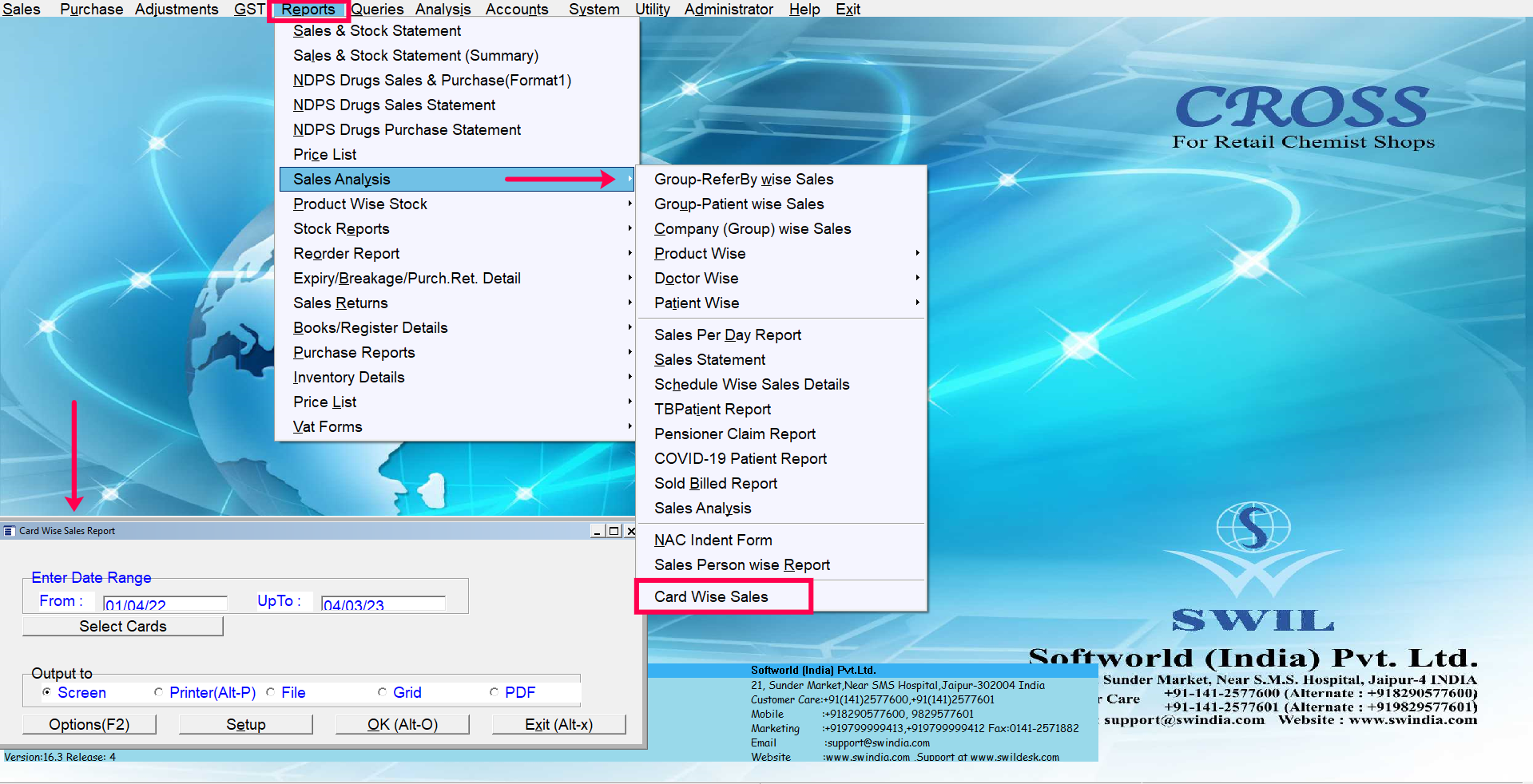Open Sales Per Day Report

(781, 335)
